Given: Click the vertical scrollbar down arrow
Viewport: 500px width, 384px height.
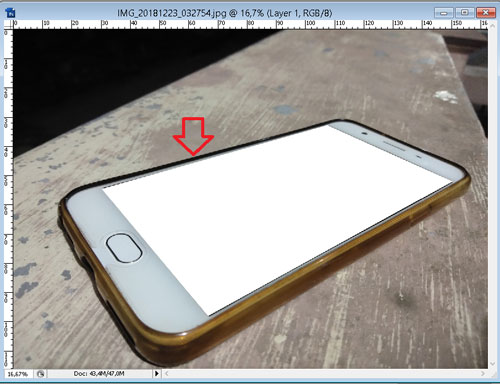Looking at the screenshot, I should pos(493,364).
